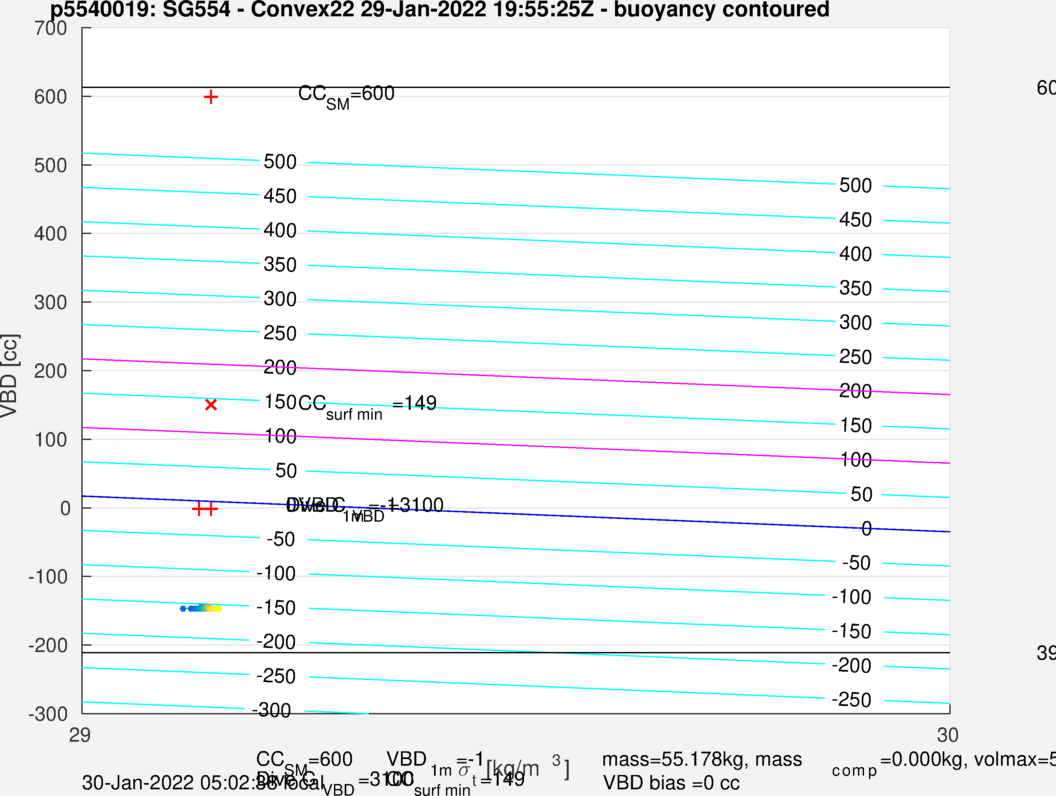
Task: Click the left contour label 250
Action: pyautogui.click(x=280, y=333)
